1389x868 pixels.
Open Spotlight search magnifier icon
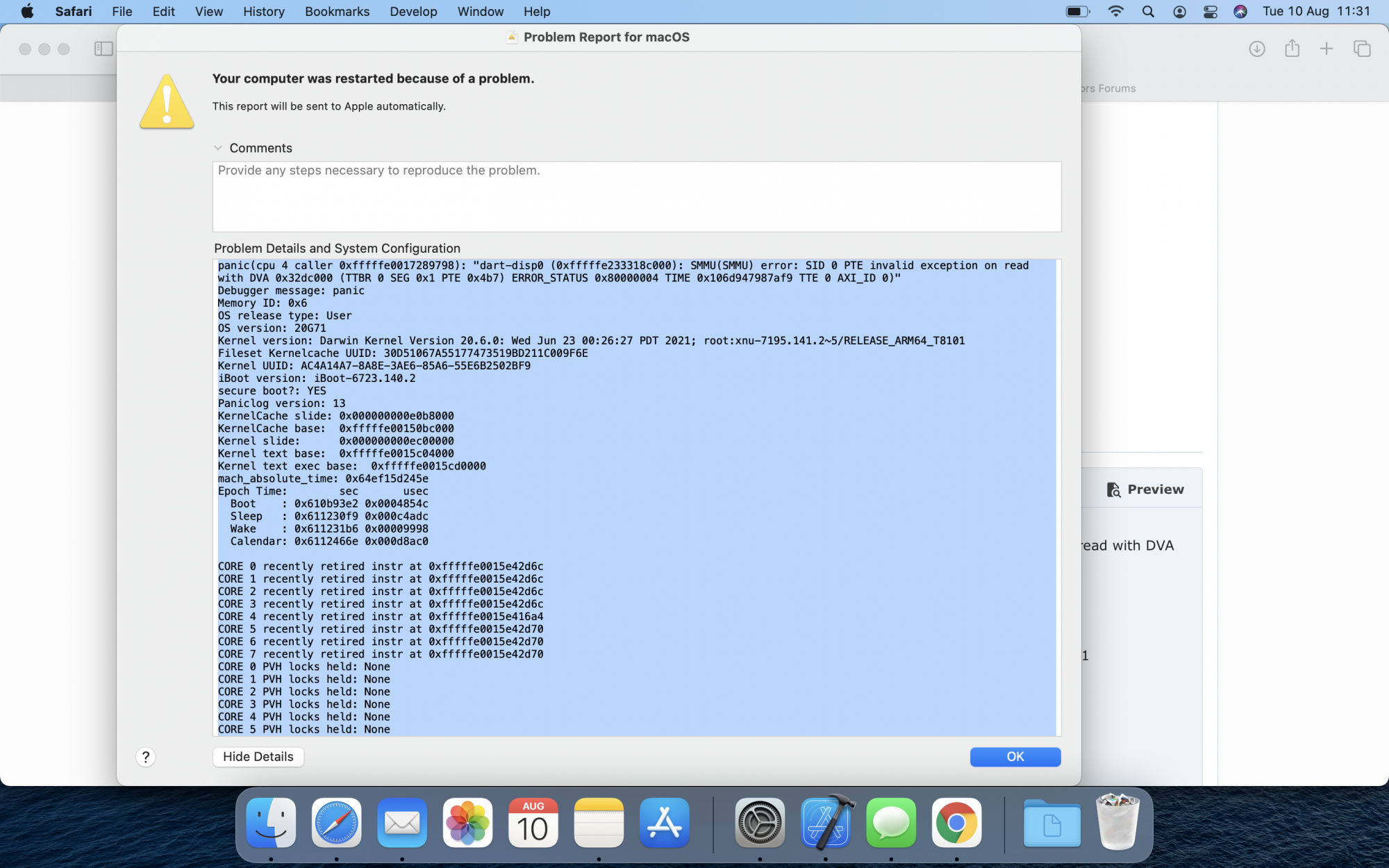pos(1148,12)
